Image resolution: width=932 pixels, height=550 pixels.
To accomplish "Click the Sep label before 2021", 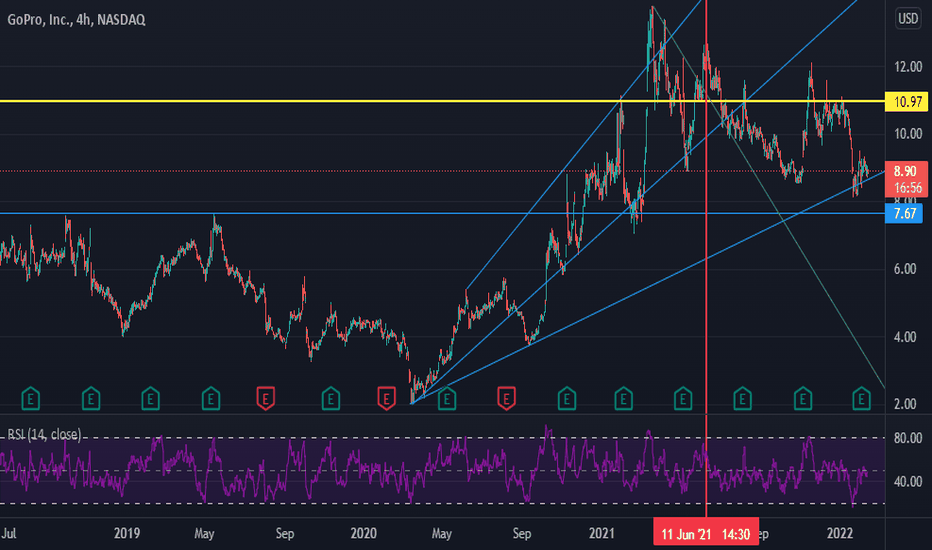I will click(x=522, y=533).
